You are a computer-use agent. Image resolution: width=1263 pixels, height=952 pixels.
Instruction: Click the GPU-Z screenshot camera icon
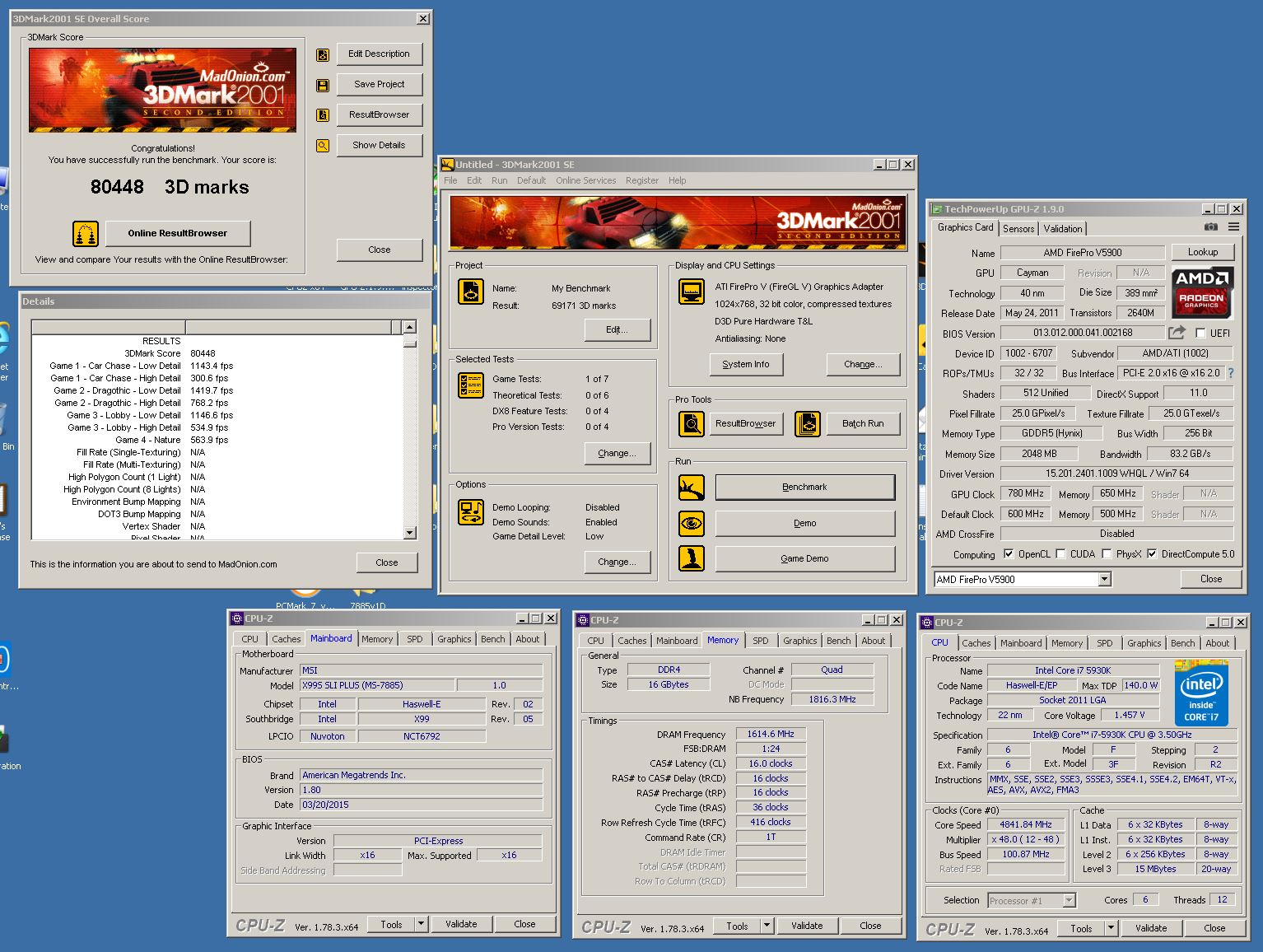[x=1211, y=227]
